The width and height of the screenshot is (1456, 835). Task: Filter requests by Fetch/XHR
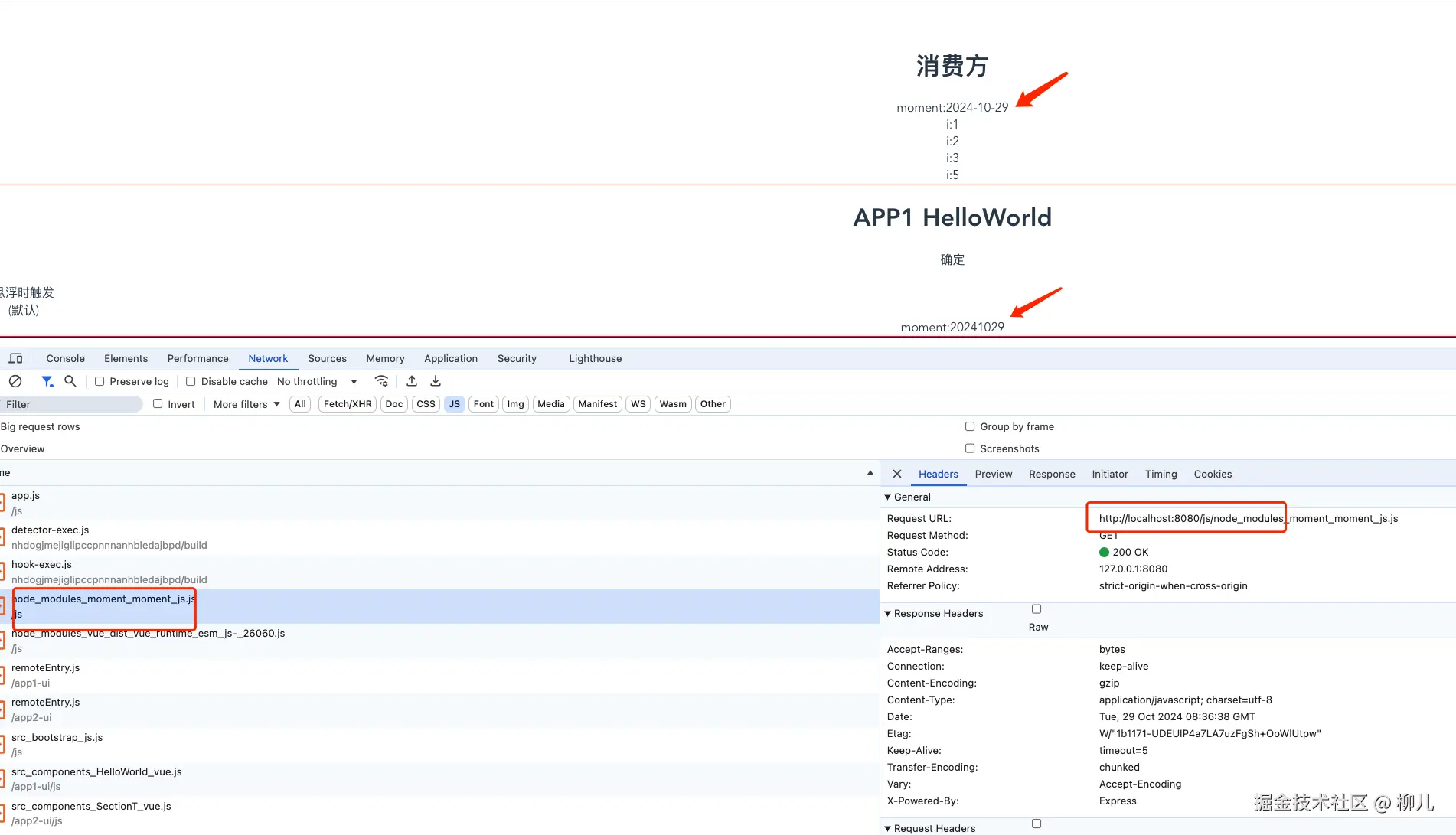(x=348, y=404)
